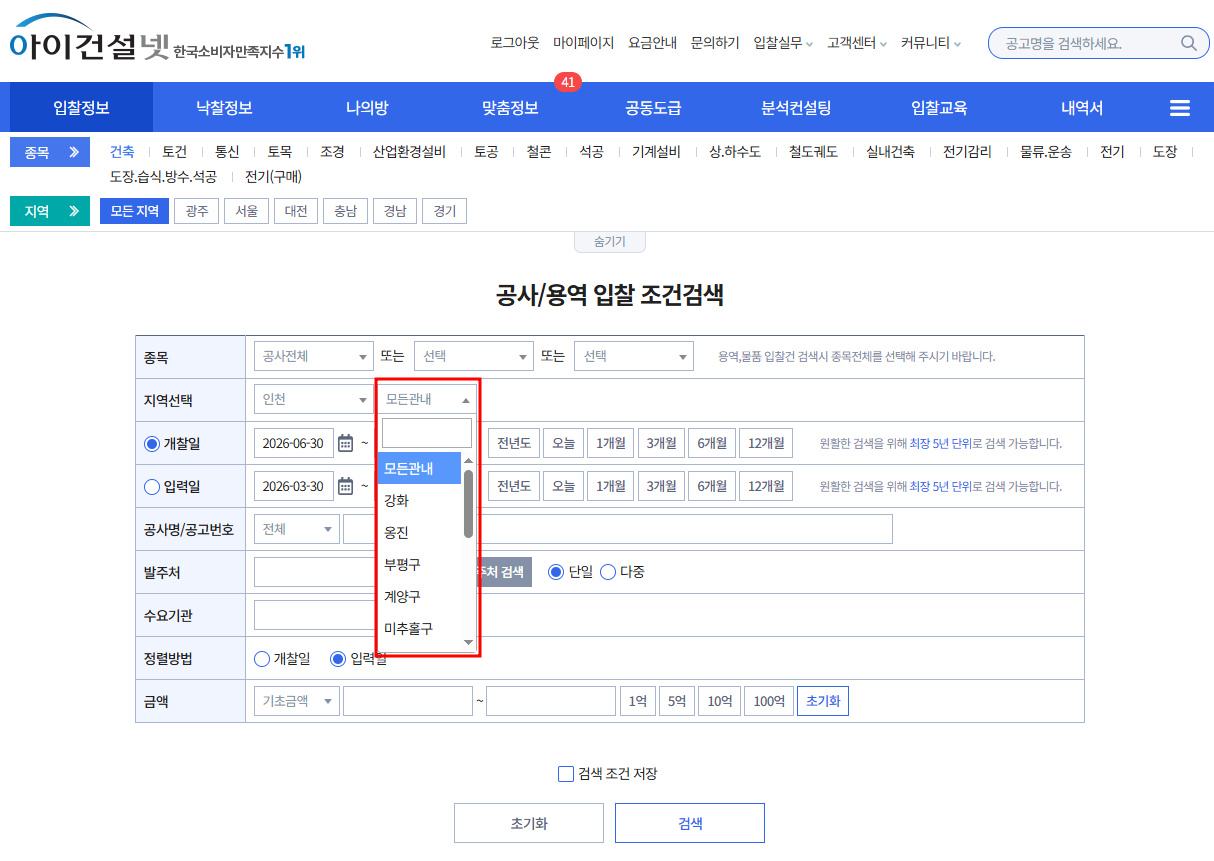Select 모든관내 in the district list

(419, 468)
